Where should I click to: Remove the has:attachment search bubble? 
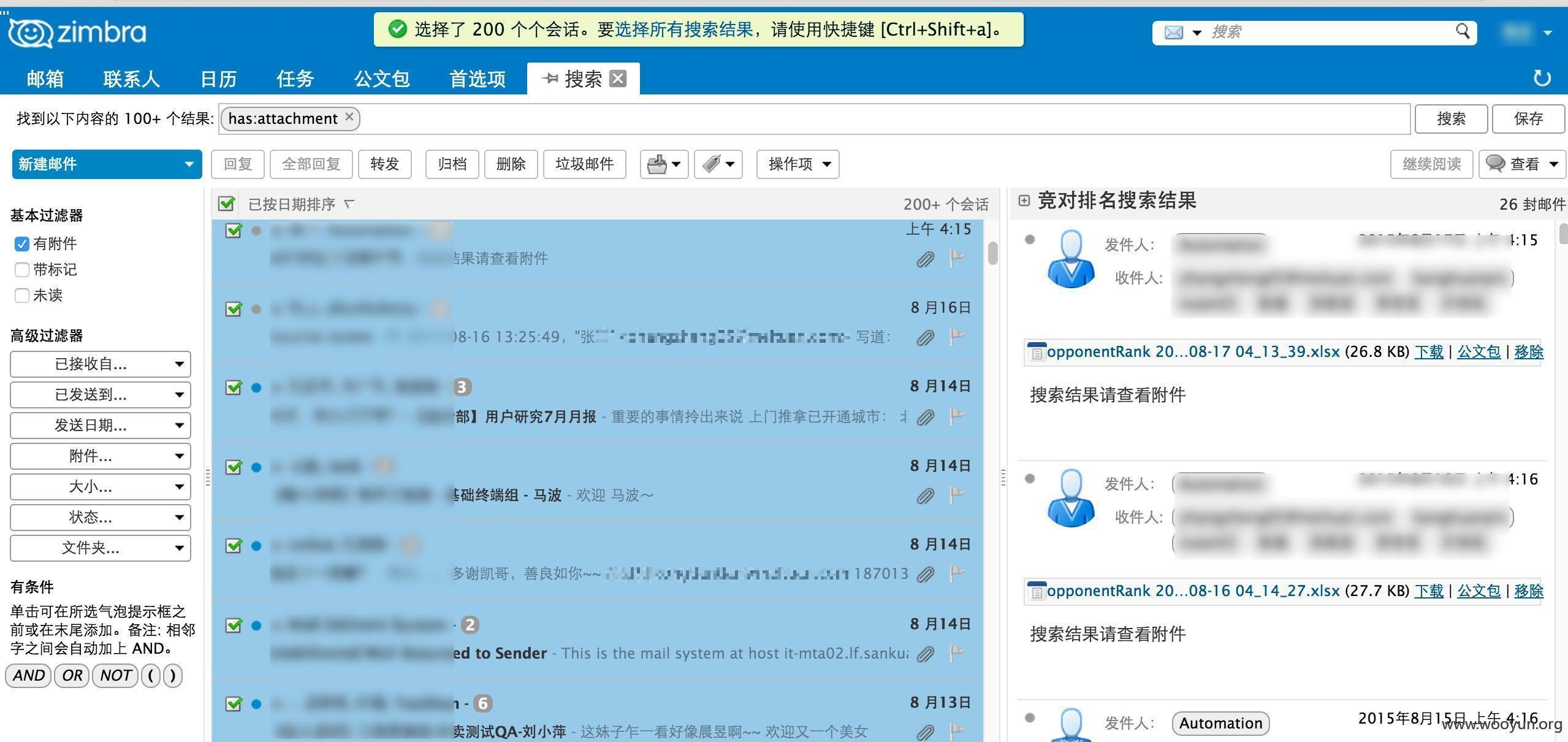(349, 117)
